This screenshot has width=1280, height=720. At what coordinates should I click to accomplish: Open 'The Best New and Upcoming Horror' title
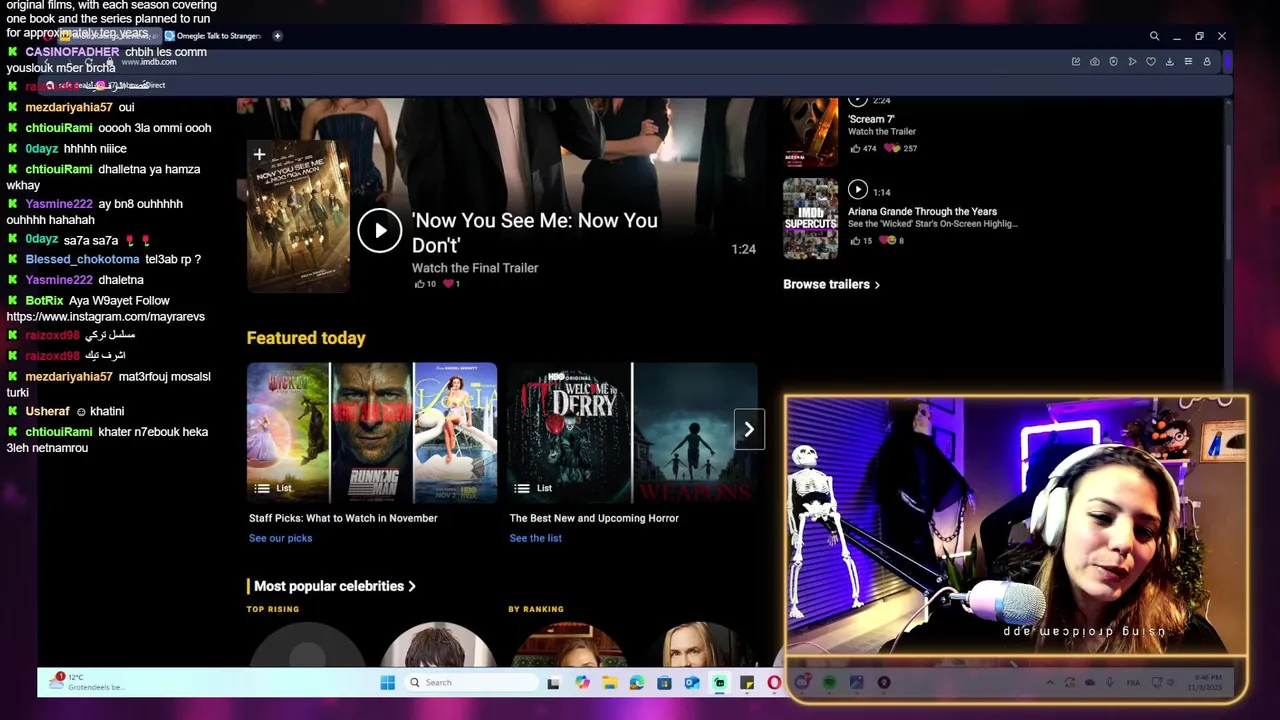pos(594,518)
